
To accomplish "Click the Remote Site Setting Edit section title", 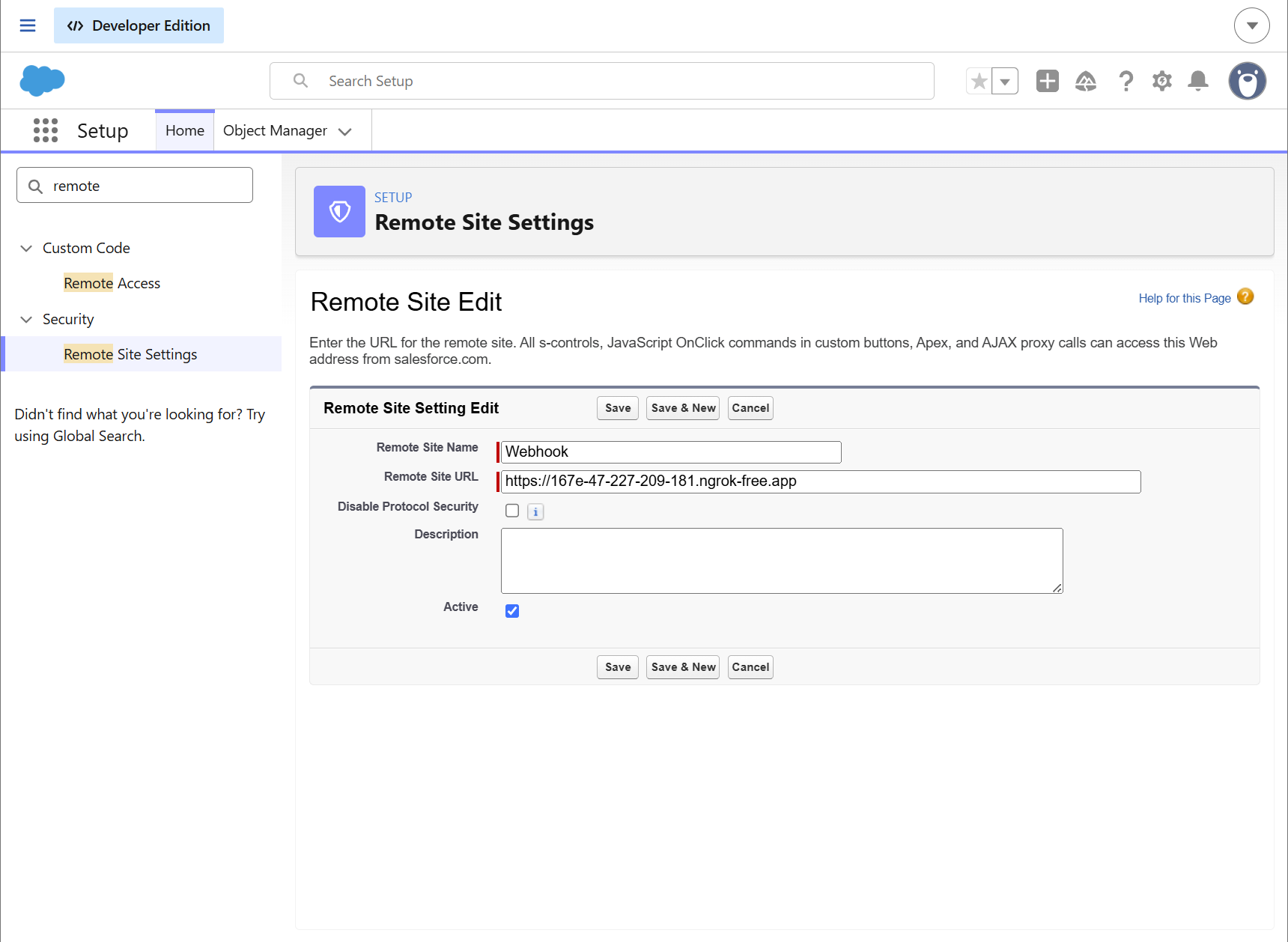I will tap(411, 408).
